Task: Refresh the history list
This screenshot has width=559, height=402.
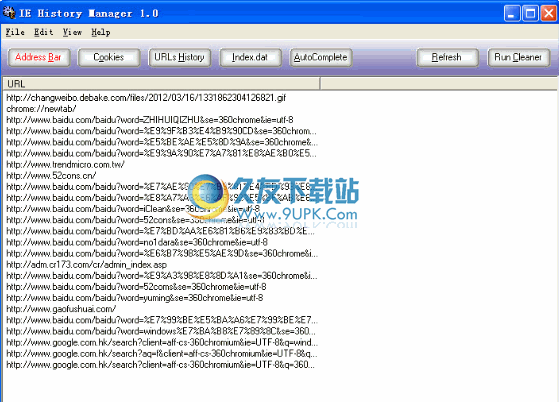Action: (447, 57)
